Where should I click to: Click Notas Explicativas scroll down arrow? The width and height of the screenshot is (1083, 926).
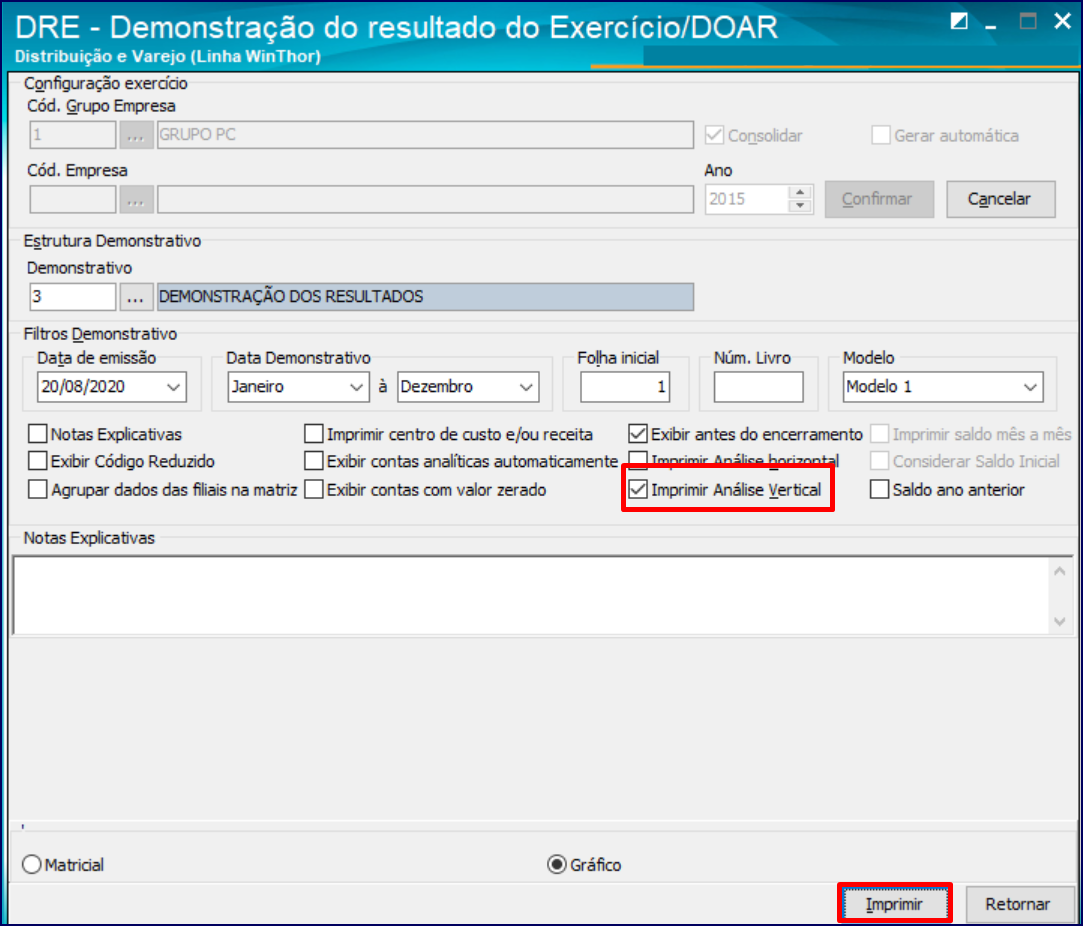coord(1060,621)
